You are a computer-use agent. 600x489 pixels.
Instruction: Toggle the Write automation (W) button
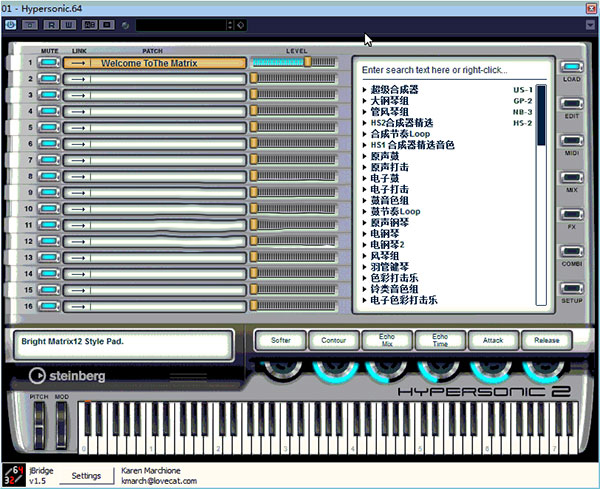(x=68, y=25)
